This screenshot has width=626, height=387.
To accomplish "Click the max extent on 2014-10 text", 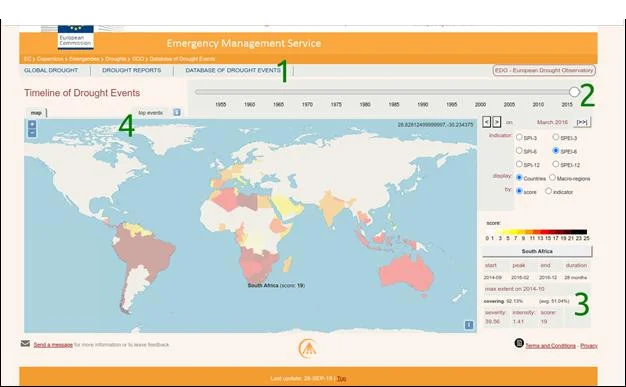I will (514, 289).
